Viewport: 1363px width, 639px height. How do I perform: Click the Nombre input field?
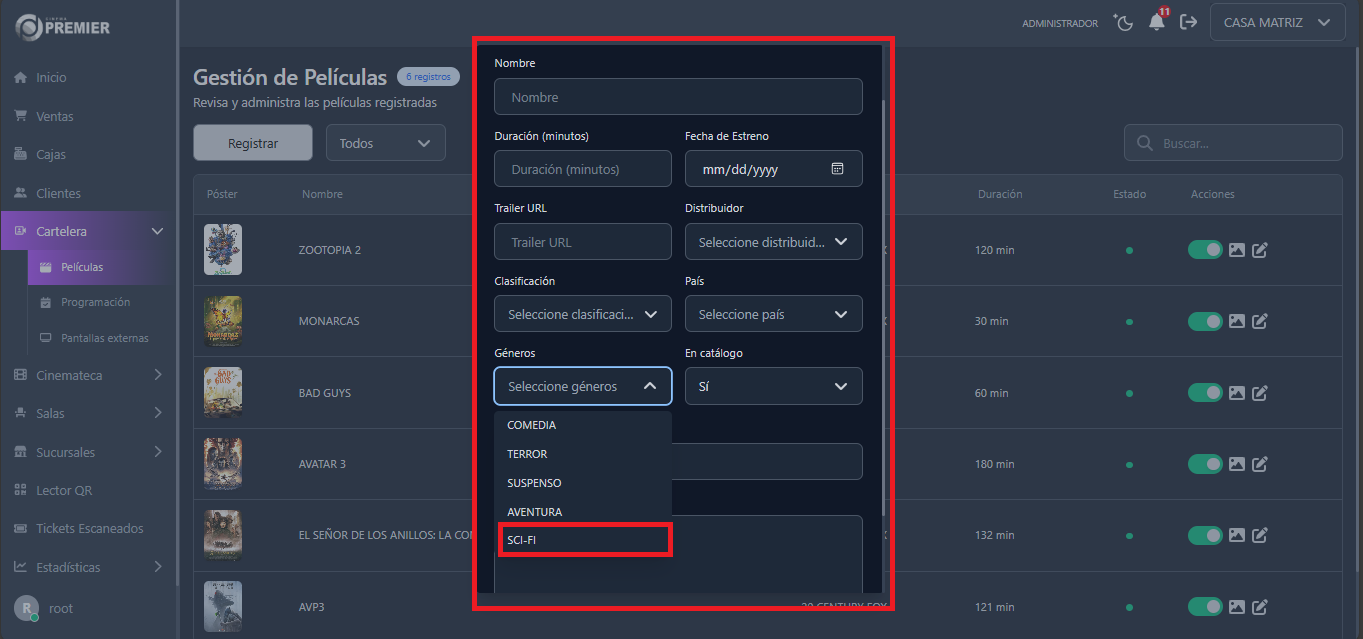678,97
